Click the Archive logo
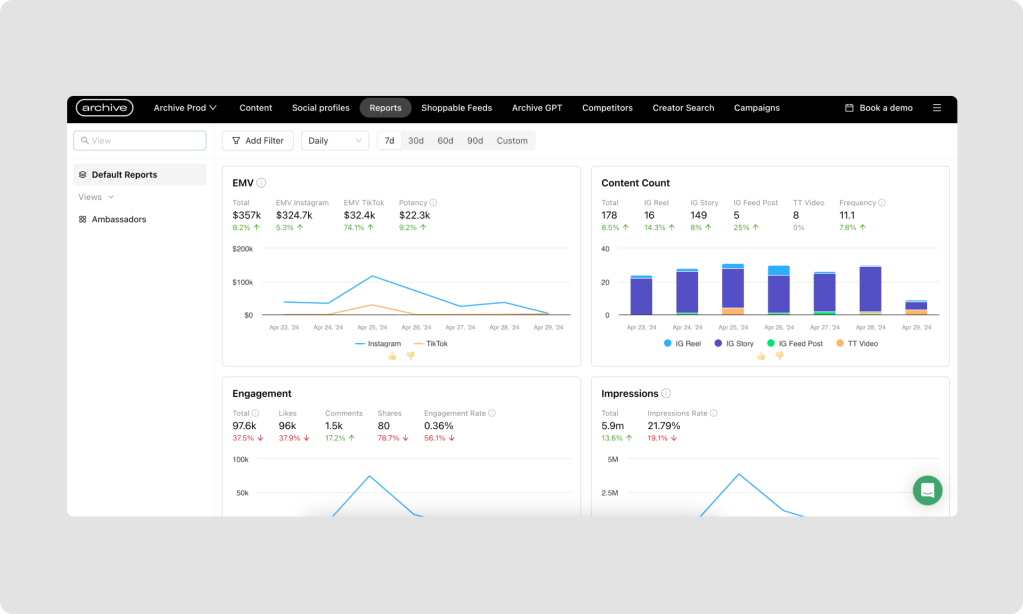The image size is (1023, 614). tap(104, 108)
